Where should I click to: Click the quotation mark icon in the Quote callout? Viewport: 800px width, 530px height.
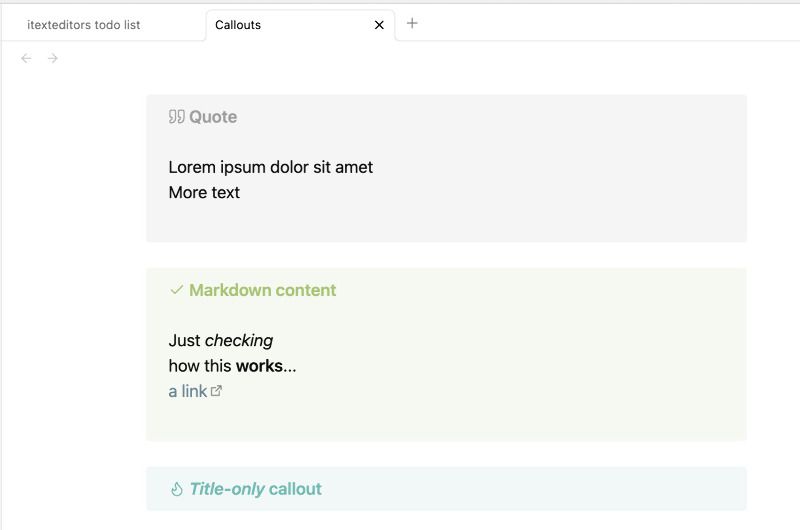click(x=177, y=117)
